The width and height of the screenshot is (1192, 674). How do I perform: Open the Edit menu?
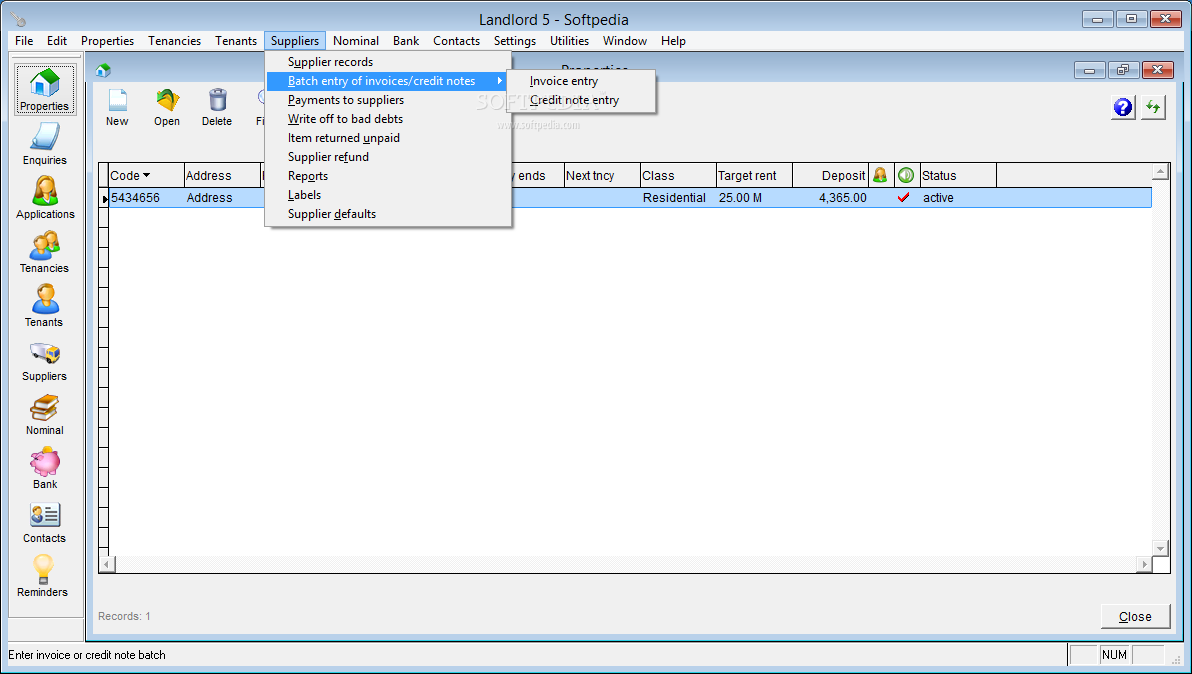pos(57,41)
